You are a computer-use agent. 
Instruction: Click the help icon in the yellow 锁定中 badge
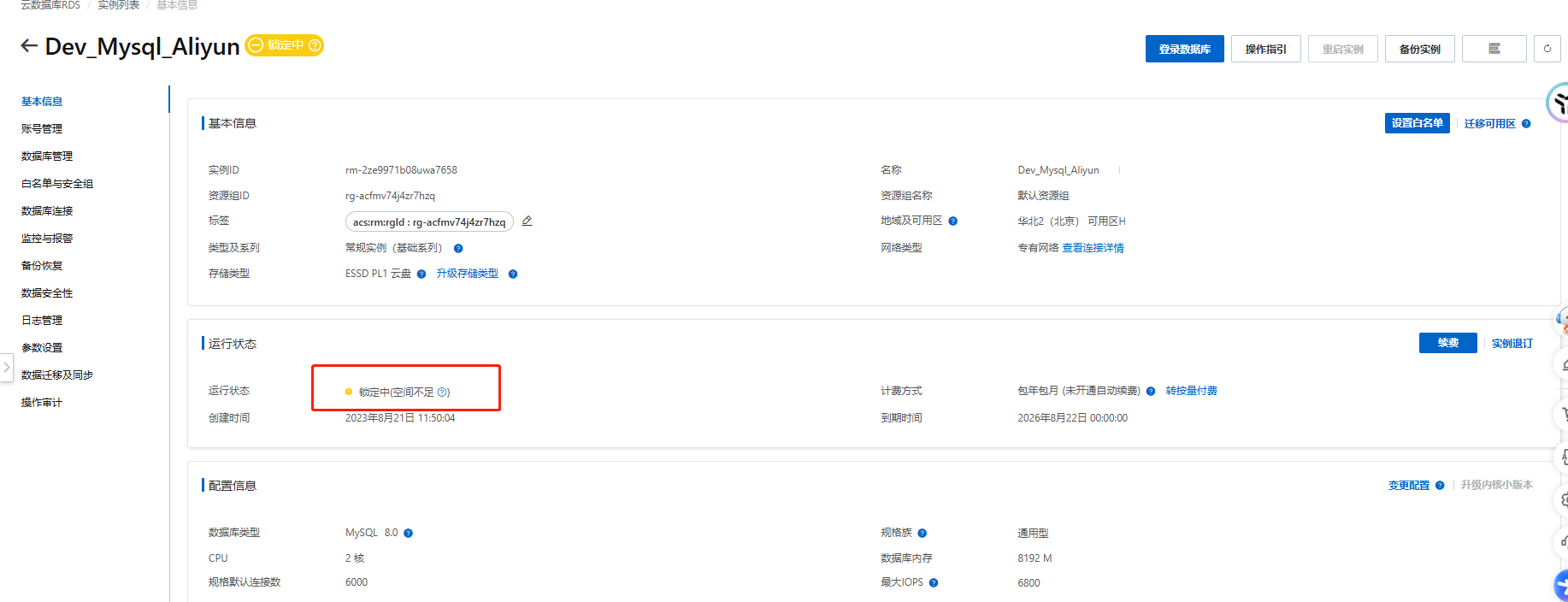[x=315, y=45]
